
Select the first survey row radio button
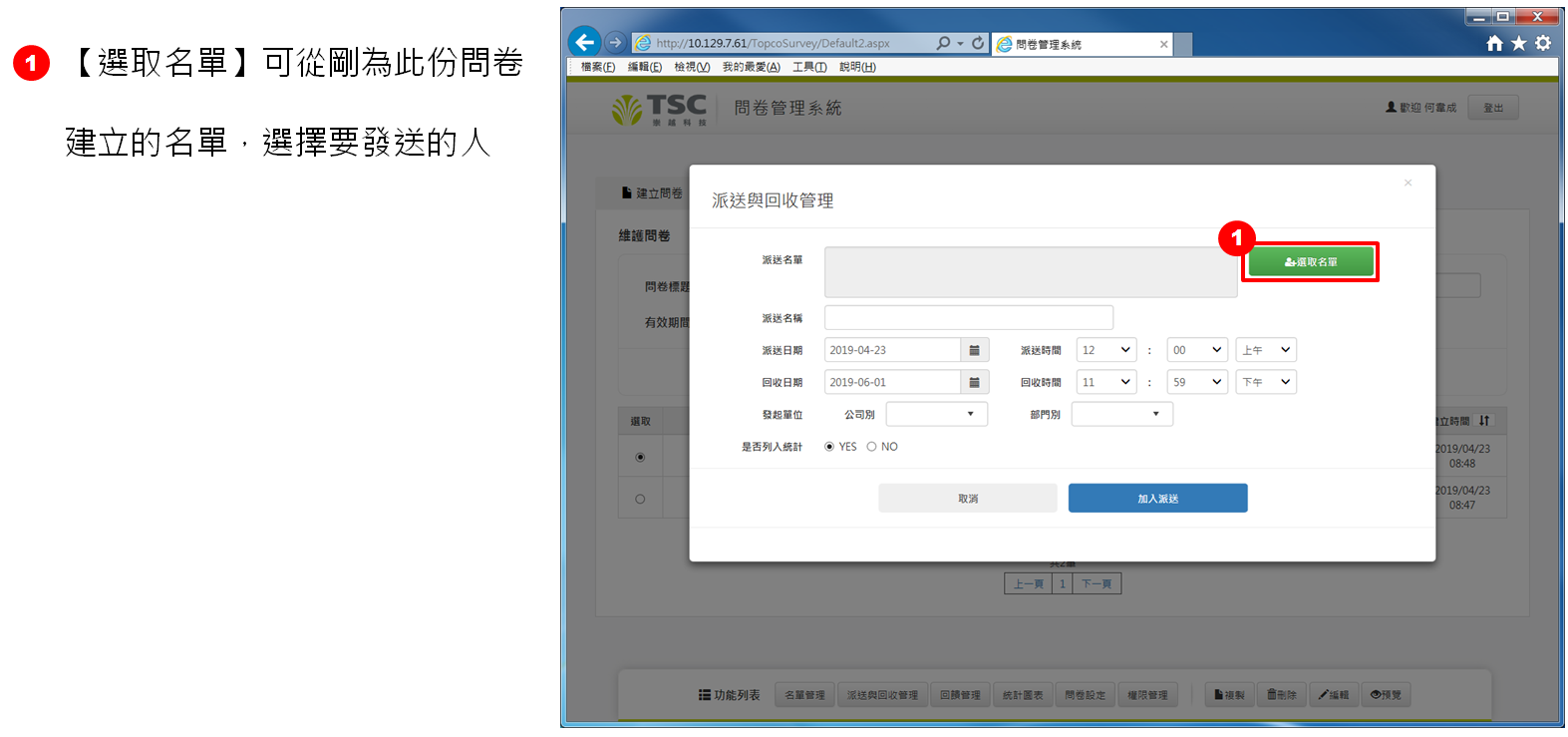(x=640, y=457)
